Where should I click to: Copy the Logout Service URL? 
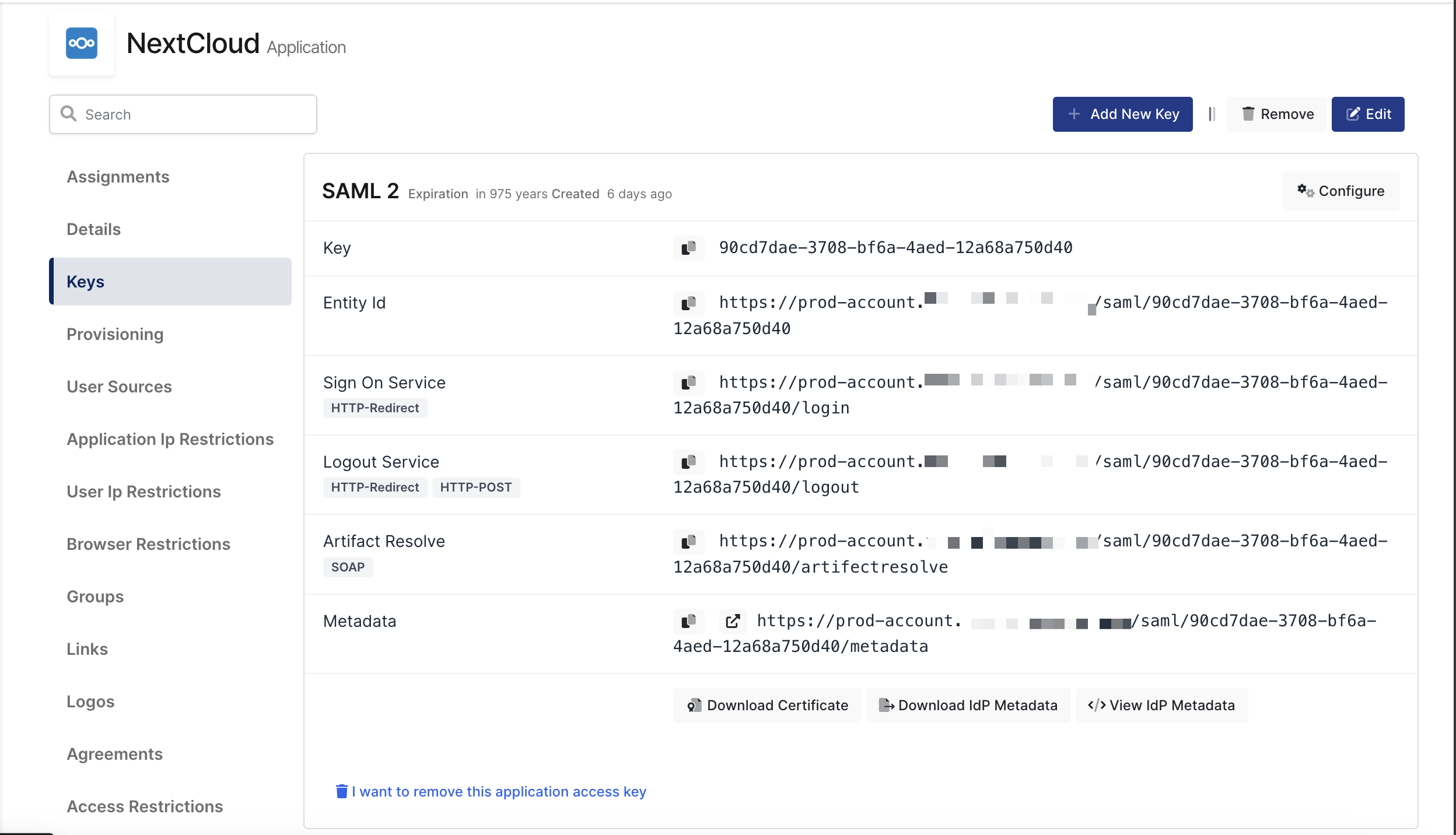(x=688, y=462)
